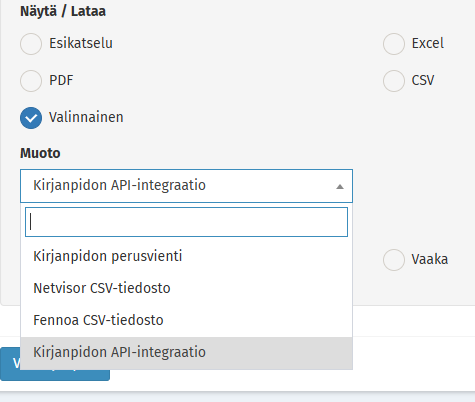Click the CSV label text
This screenshot has height=402, width=475.
click(423, 80)
